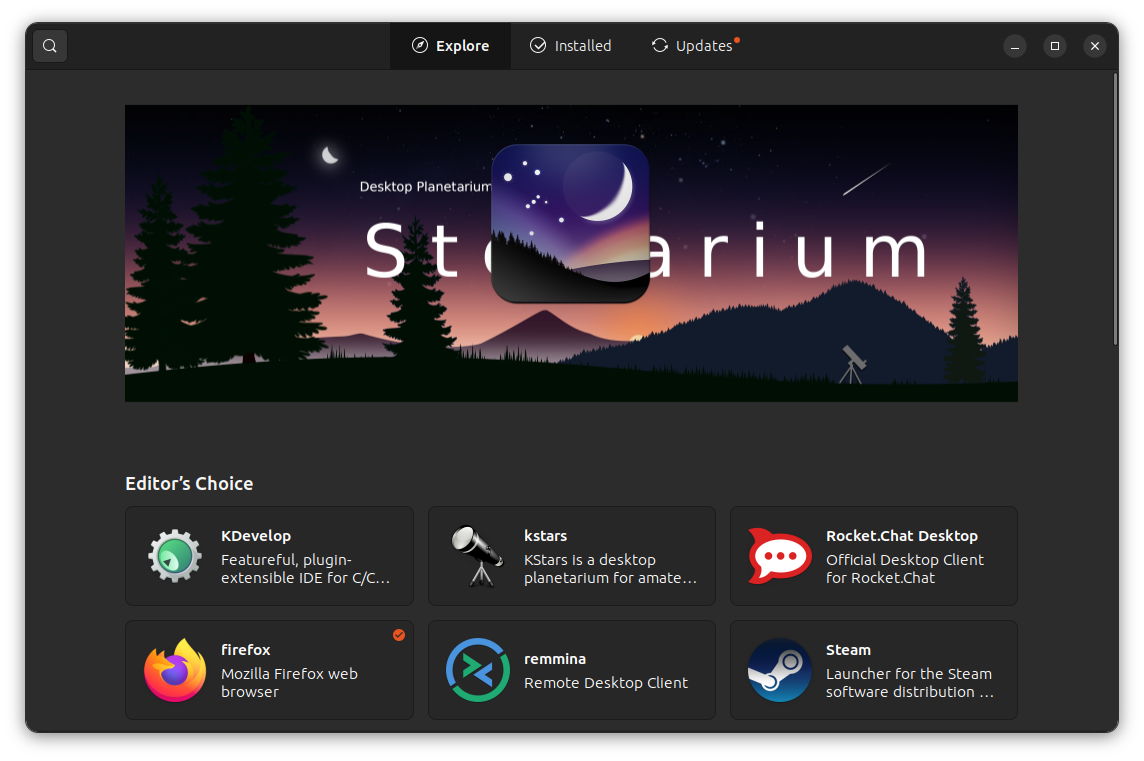The image size is (1144, 761).
Task: Open the remmina app icon
Action: coord(477,670)
